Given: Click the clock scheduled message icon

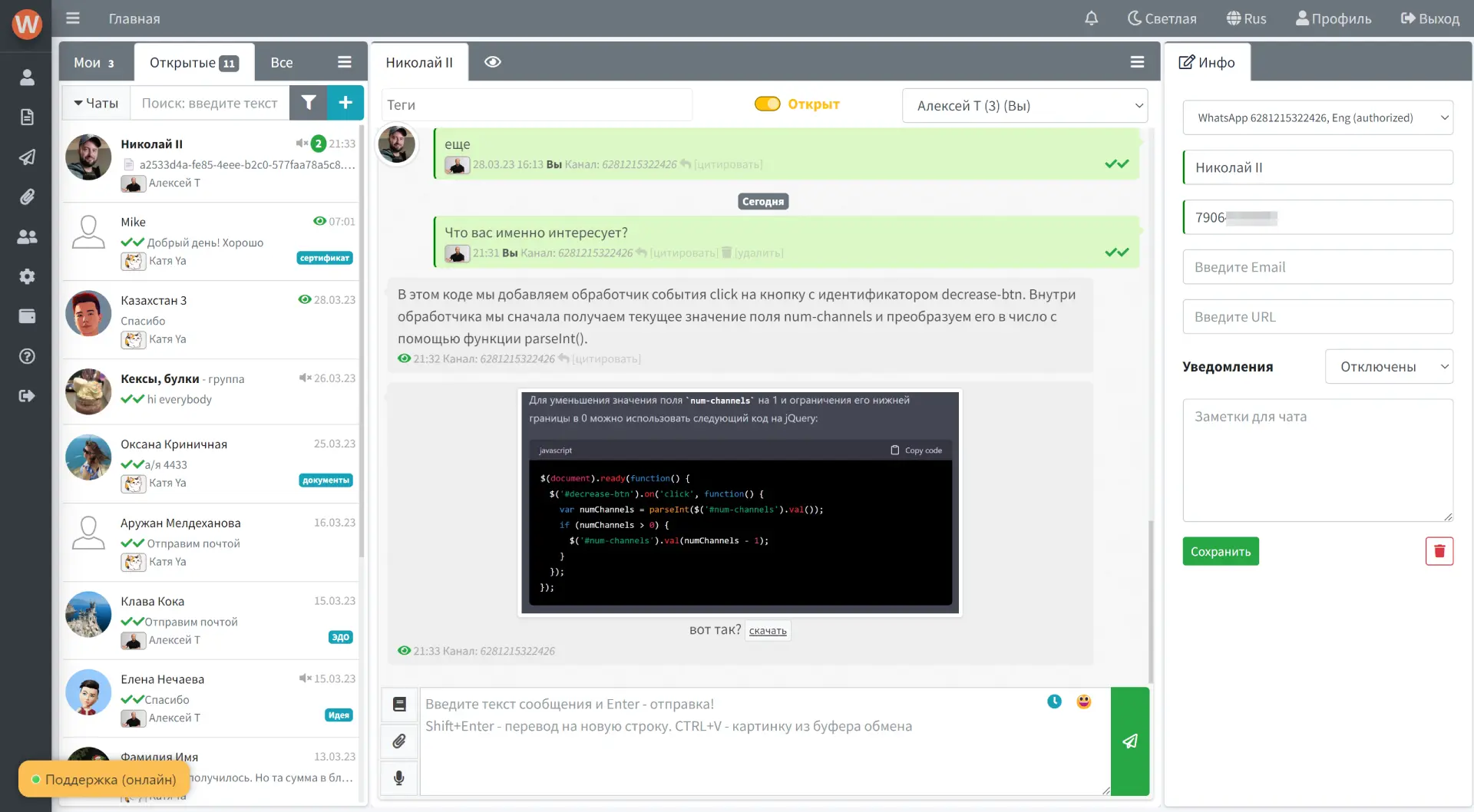Looking at the screenshot, I should click(1054, 701).
